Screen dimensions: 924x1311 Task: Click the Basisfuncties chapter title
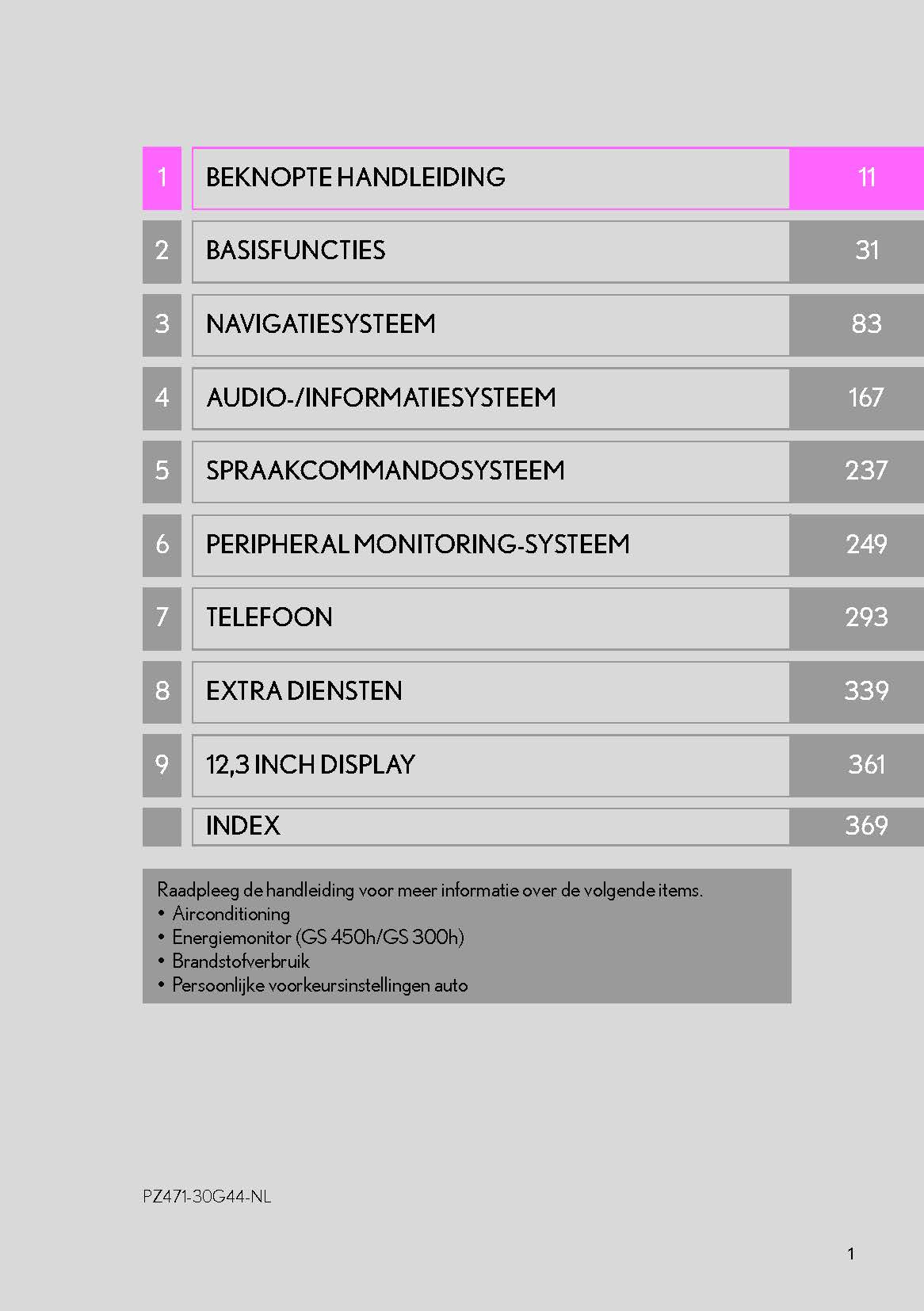(296, 251)
